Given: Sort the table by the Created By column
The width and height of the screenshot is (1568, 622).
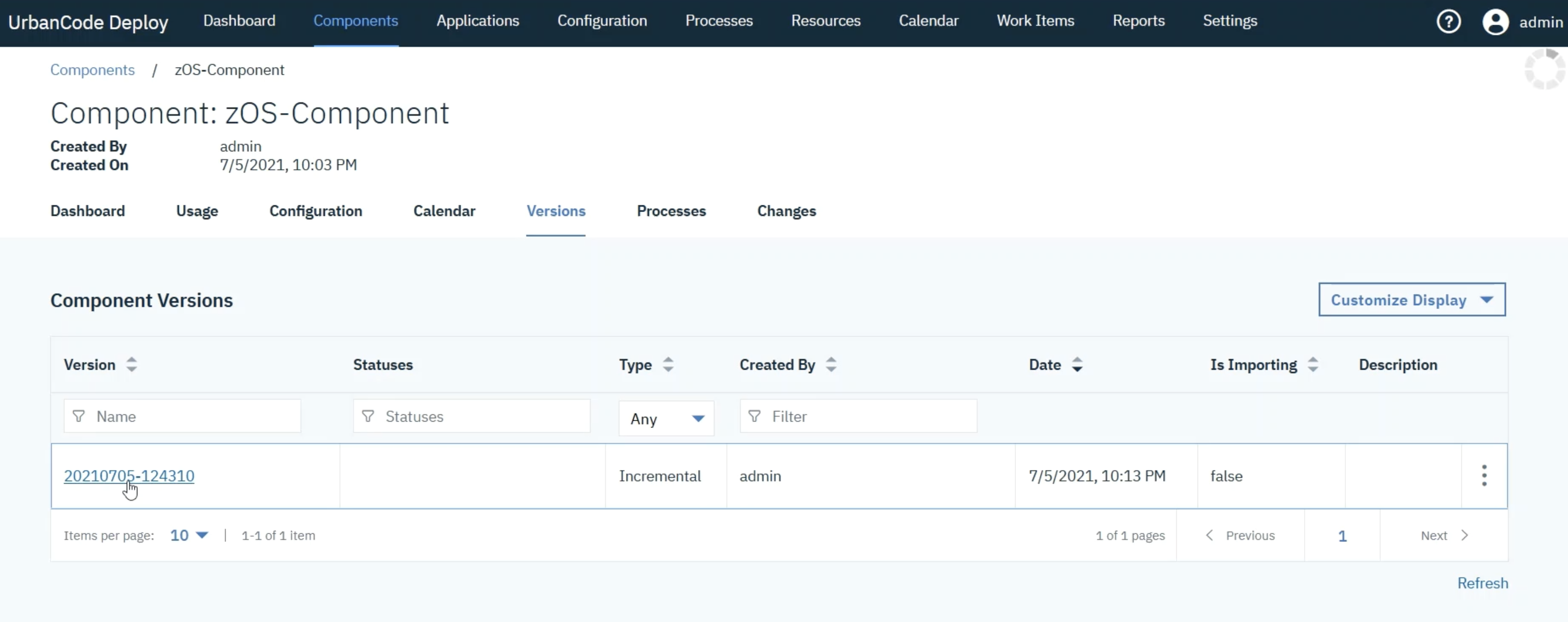Looking at the screenshot, I should click(831, 364).
